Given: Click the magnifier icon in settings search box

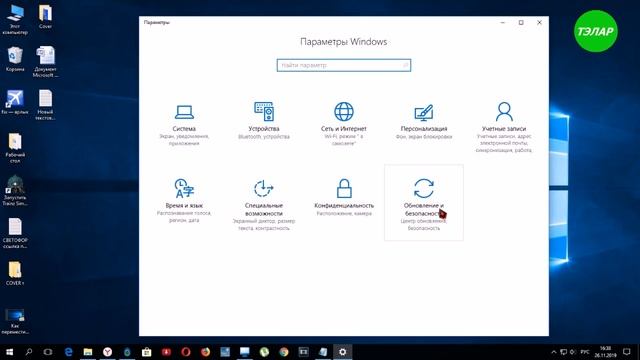Looking at the screenshot, I should [405, 65].
